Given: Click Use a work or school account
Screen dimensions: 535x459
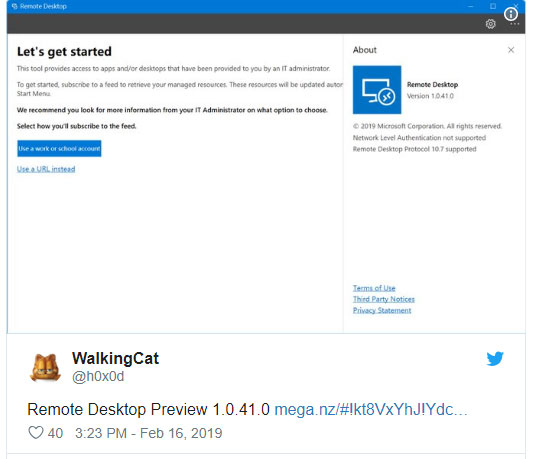Looking at the screenshot, I should click(59, 148).
